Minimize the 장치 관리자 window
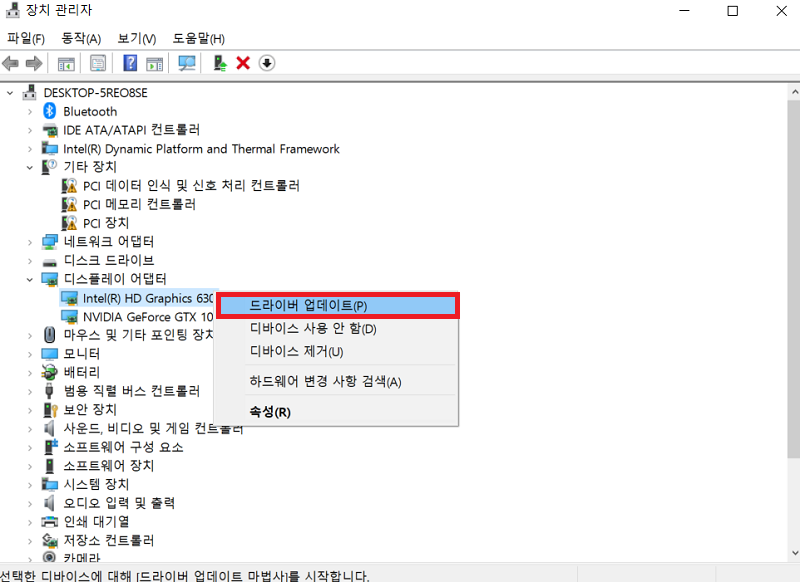Image resolution: width=800 pixels, height=582 pixels. (684, 11)
